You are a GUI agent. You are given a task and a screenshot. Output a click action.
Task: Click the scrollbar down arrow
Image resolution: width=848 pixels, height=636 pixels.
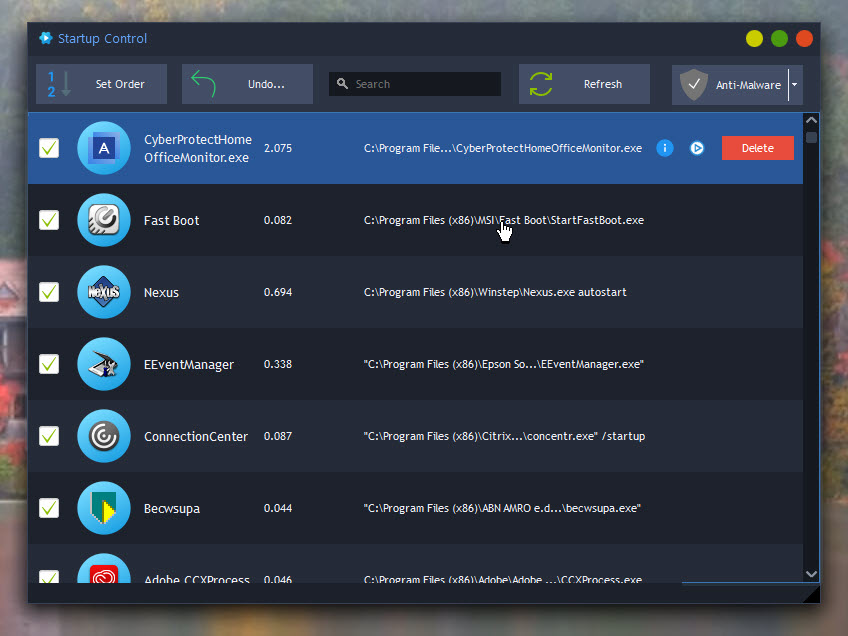[811, 574]
